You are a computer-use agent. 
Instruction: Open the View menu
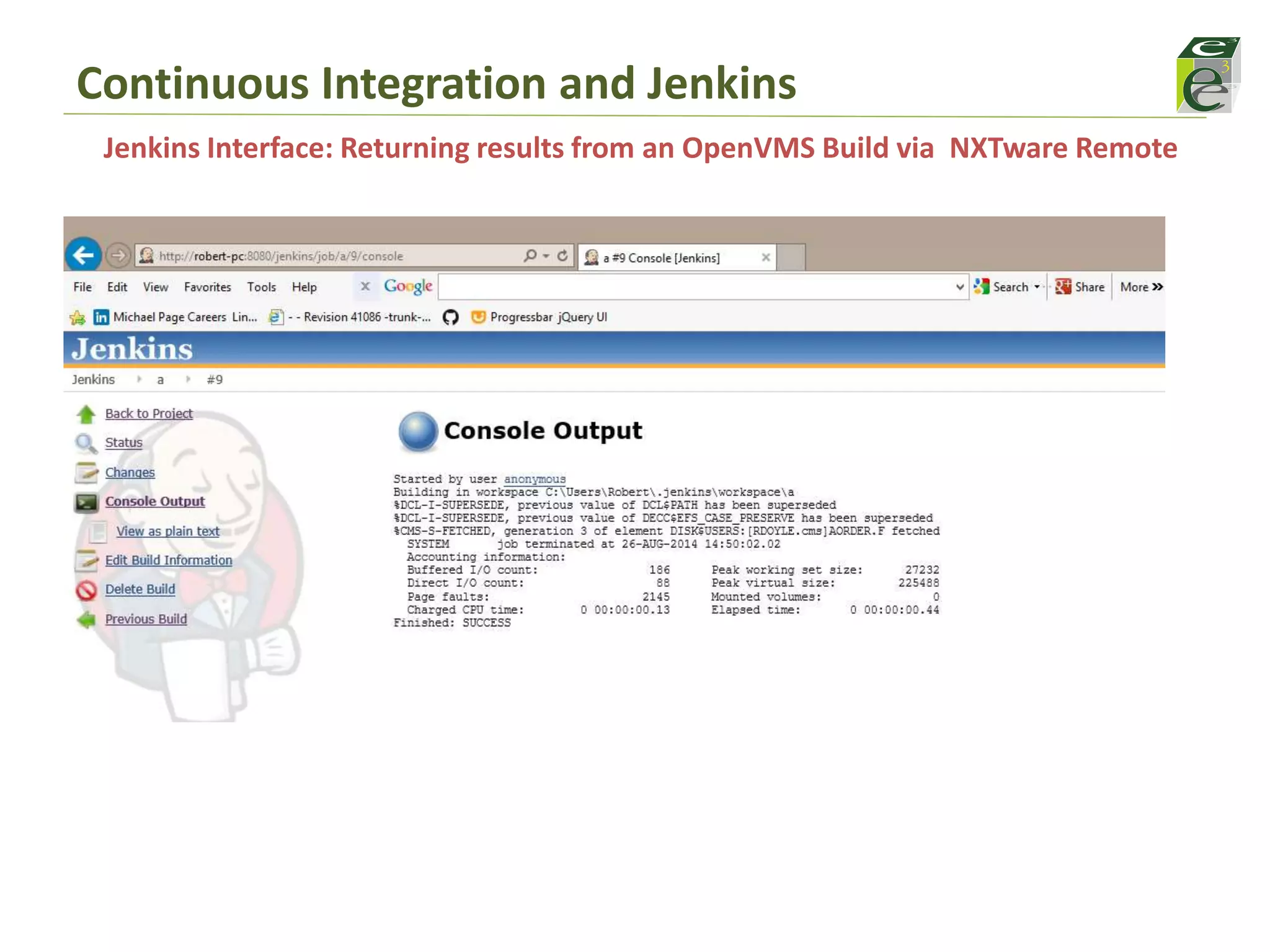[x=156, y=287]
